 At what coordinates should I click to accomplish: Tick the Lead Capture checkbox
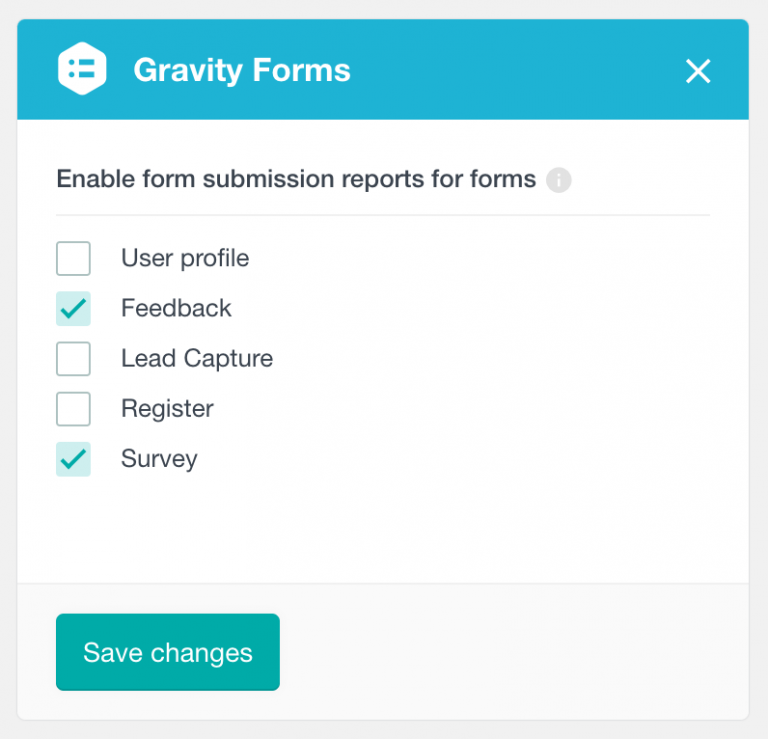pyautogui.click(x=74, y=358)
